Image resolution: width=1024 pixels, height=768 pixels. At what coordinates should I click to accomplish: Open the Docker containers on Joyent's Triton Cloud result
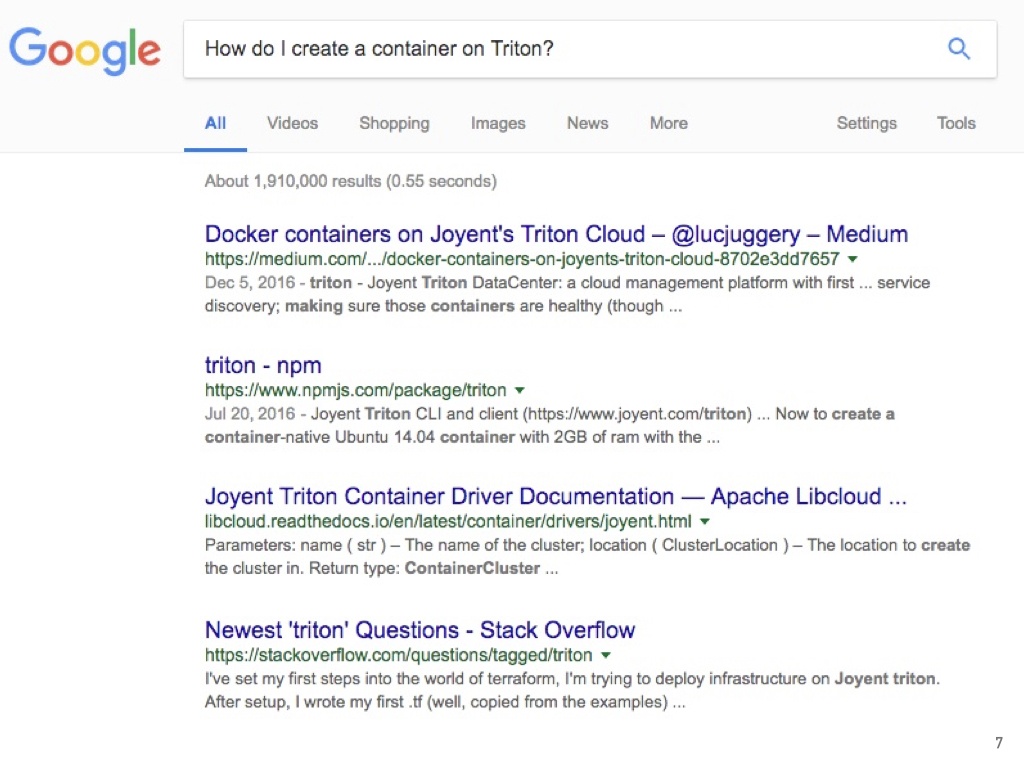point(556,234)
